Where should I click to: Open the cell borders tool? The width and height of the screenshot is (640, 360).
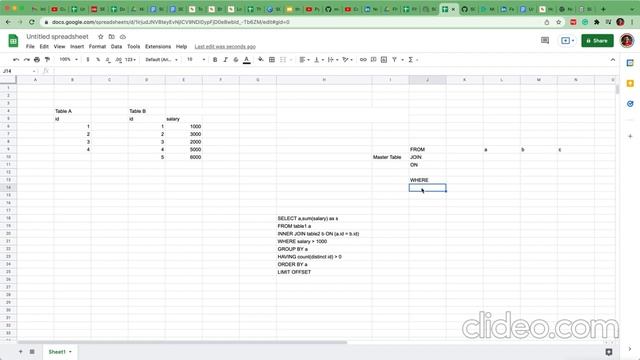[272, 60]
